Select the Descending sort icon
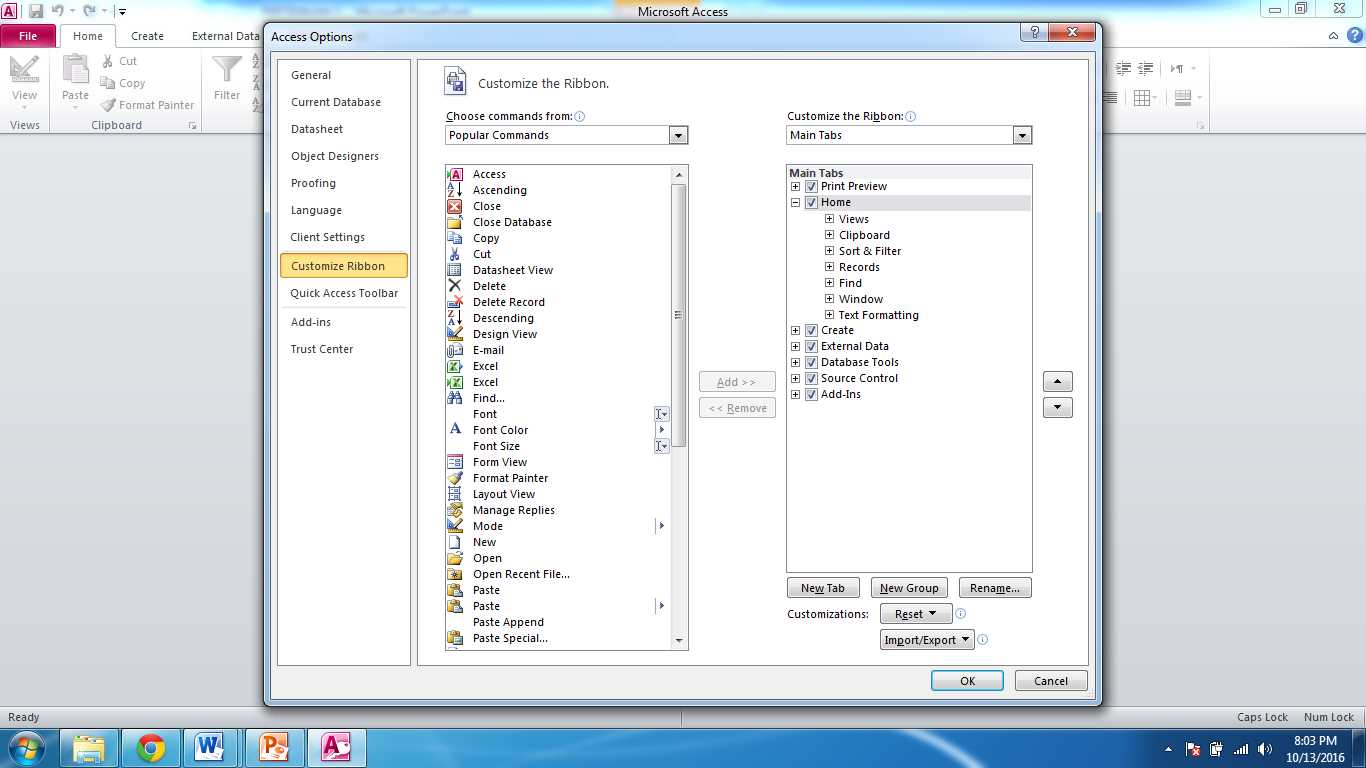 pos(455,318)
